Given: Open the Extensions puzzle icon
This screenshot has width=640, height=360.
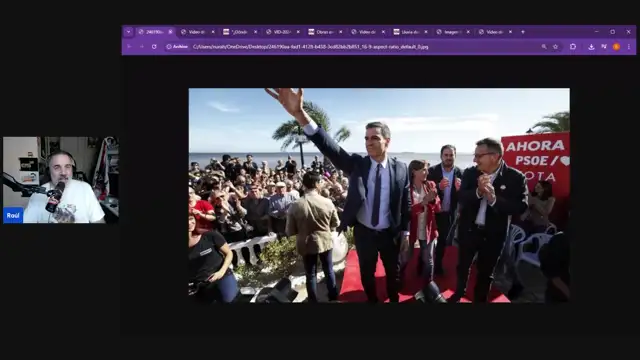Looking at the screenshot, I should 573,47.
